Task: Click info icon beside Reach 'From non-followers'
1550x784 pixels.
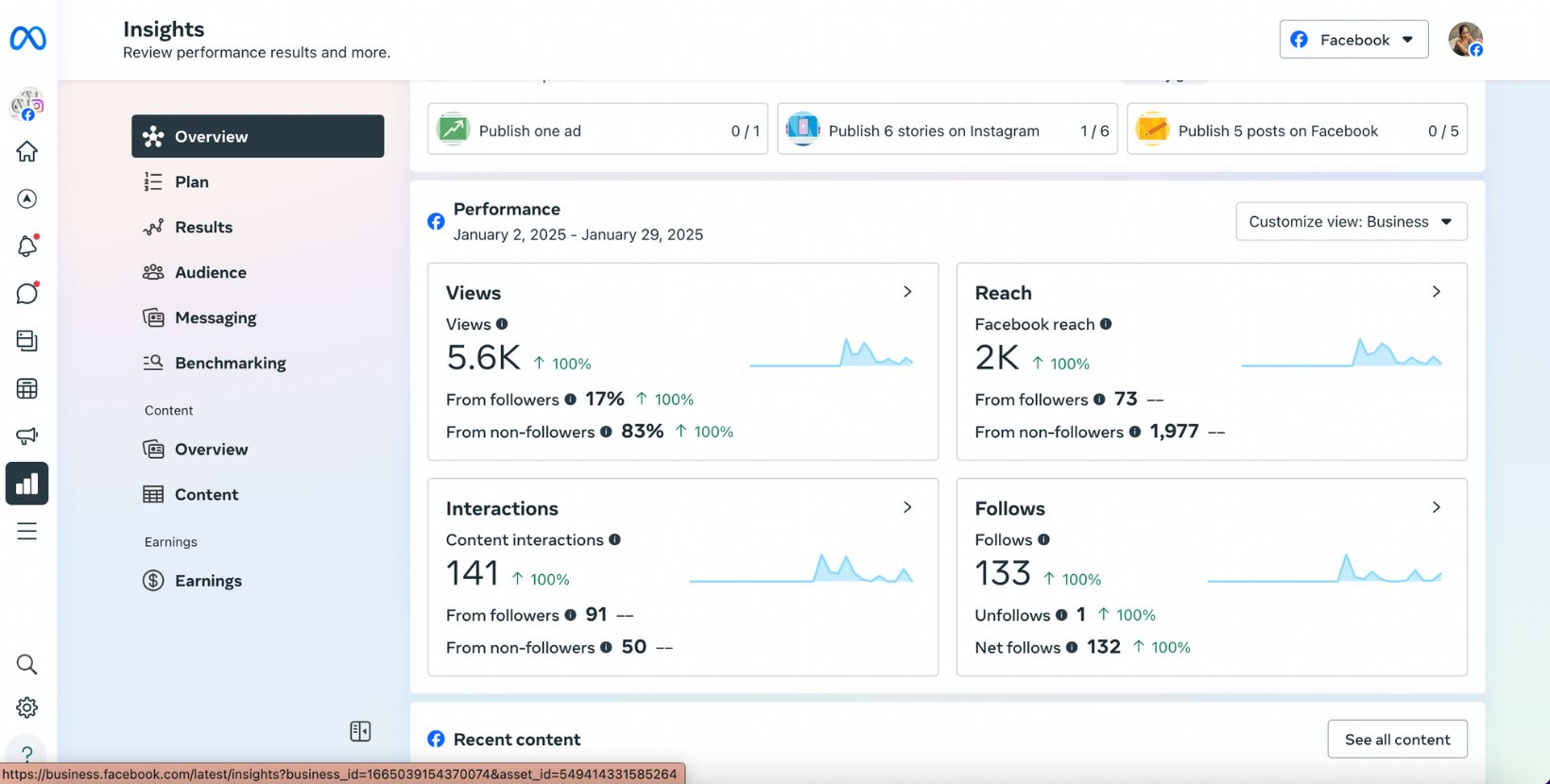Action: 1135,432
